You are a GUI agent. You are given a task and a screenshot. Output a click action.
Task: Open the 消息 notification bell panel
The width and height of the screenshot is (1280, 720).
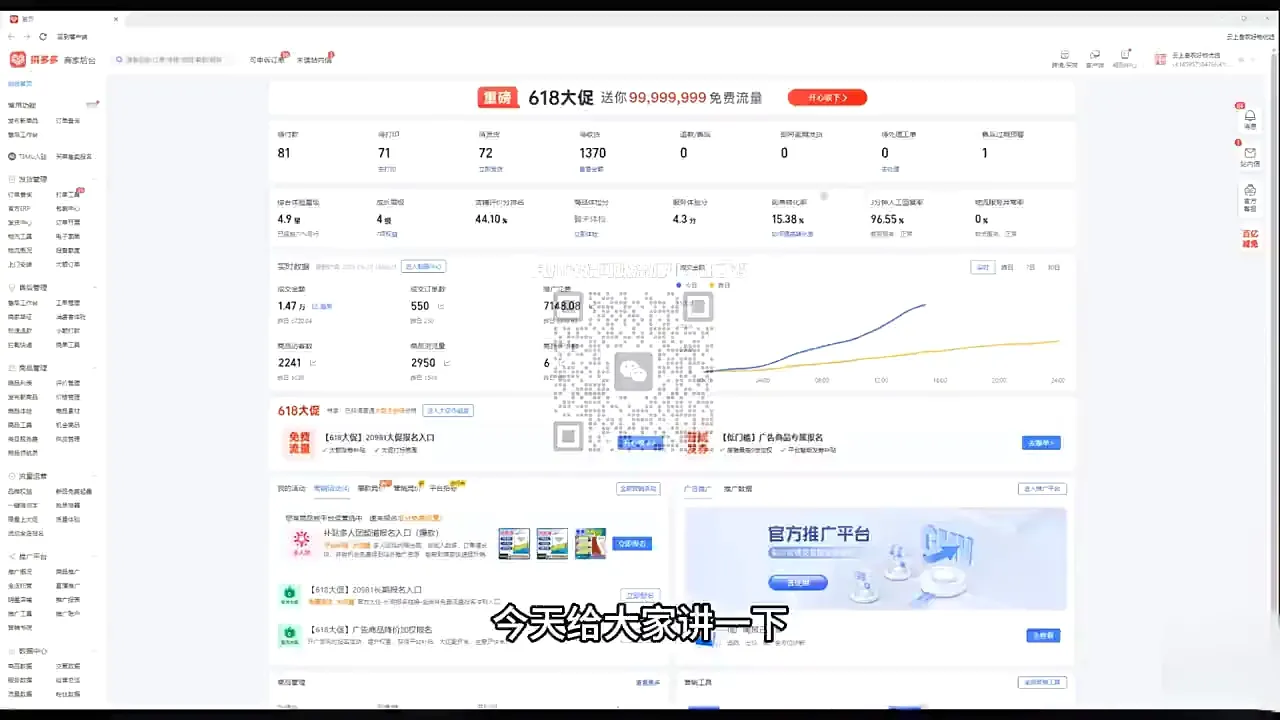tap(1249, 118)
